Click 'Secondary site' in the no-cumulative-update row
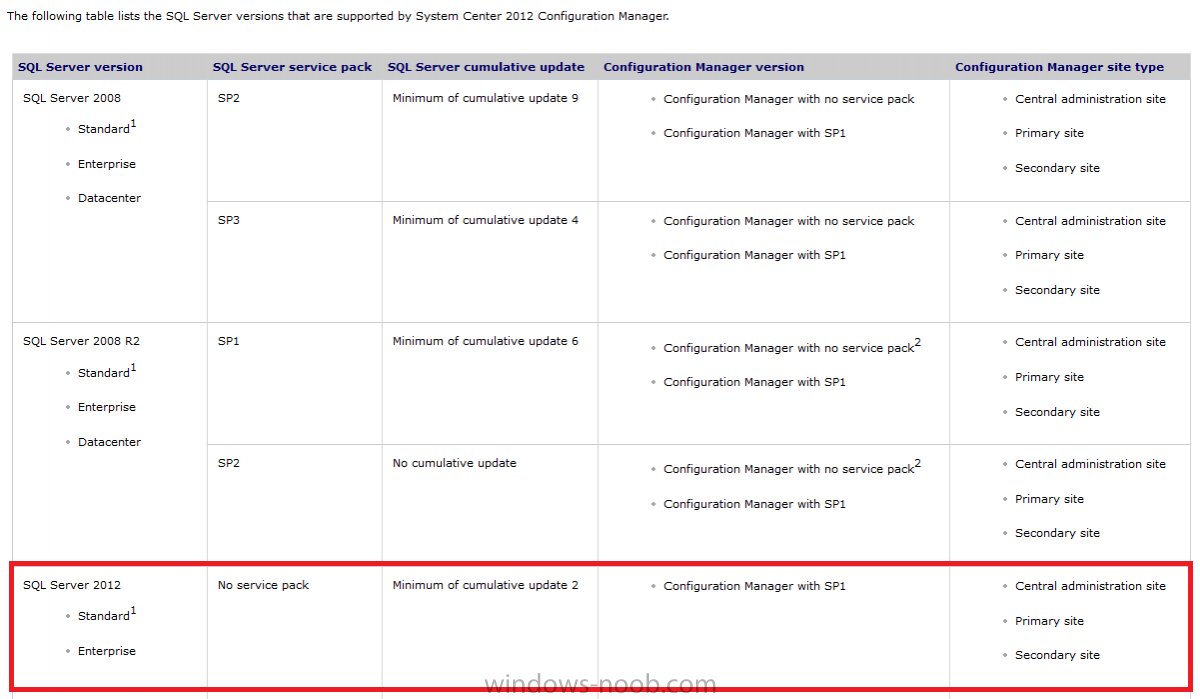 point(1057,533)
